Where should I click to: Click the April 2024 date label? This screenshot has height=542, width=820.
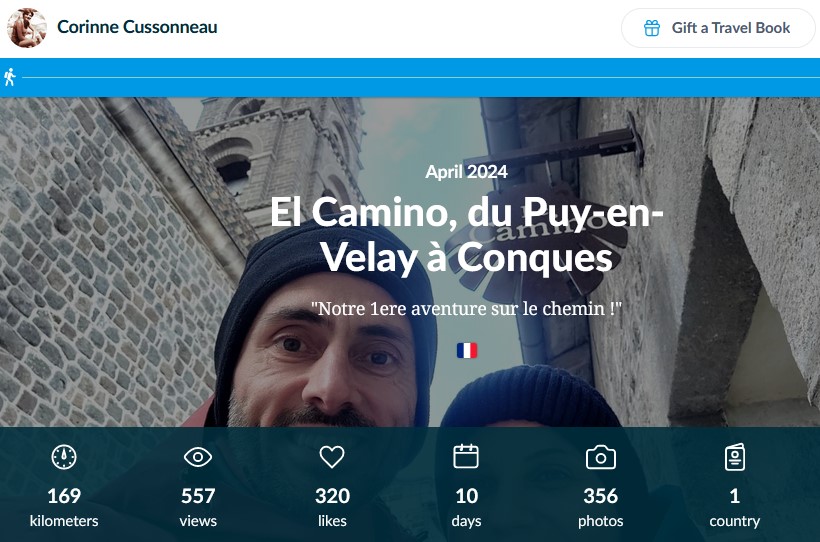[x=466, y=172]
